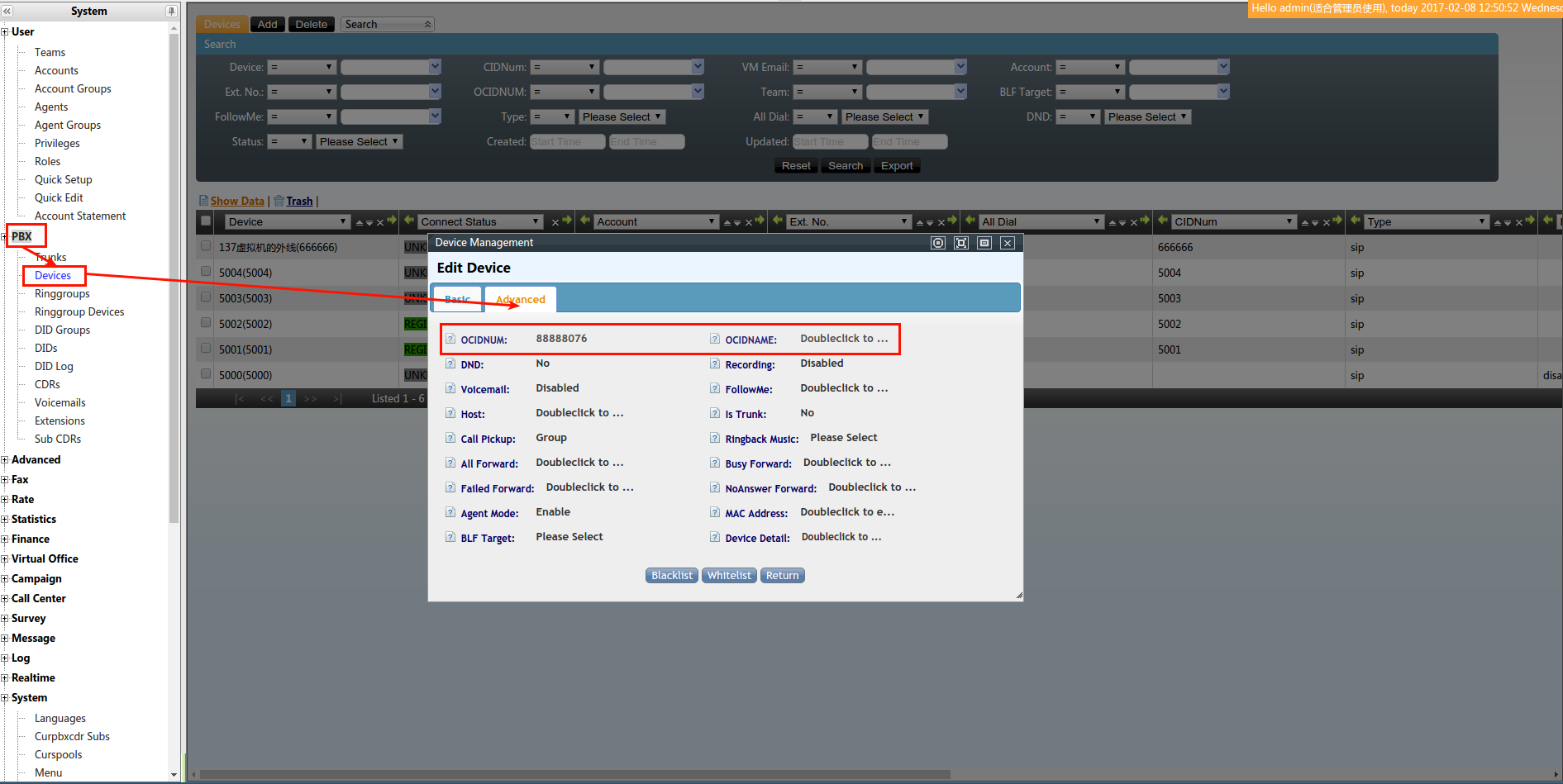Click the help icon beside MAC Address
Viewport: 1563px width, 784px height.
(x=715, y=512)
